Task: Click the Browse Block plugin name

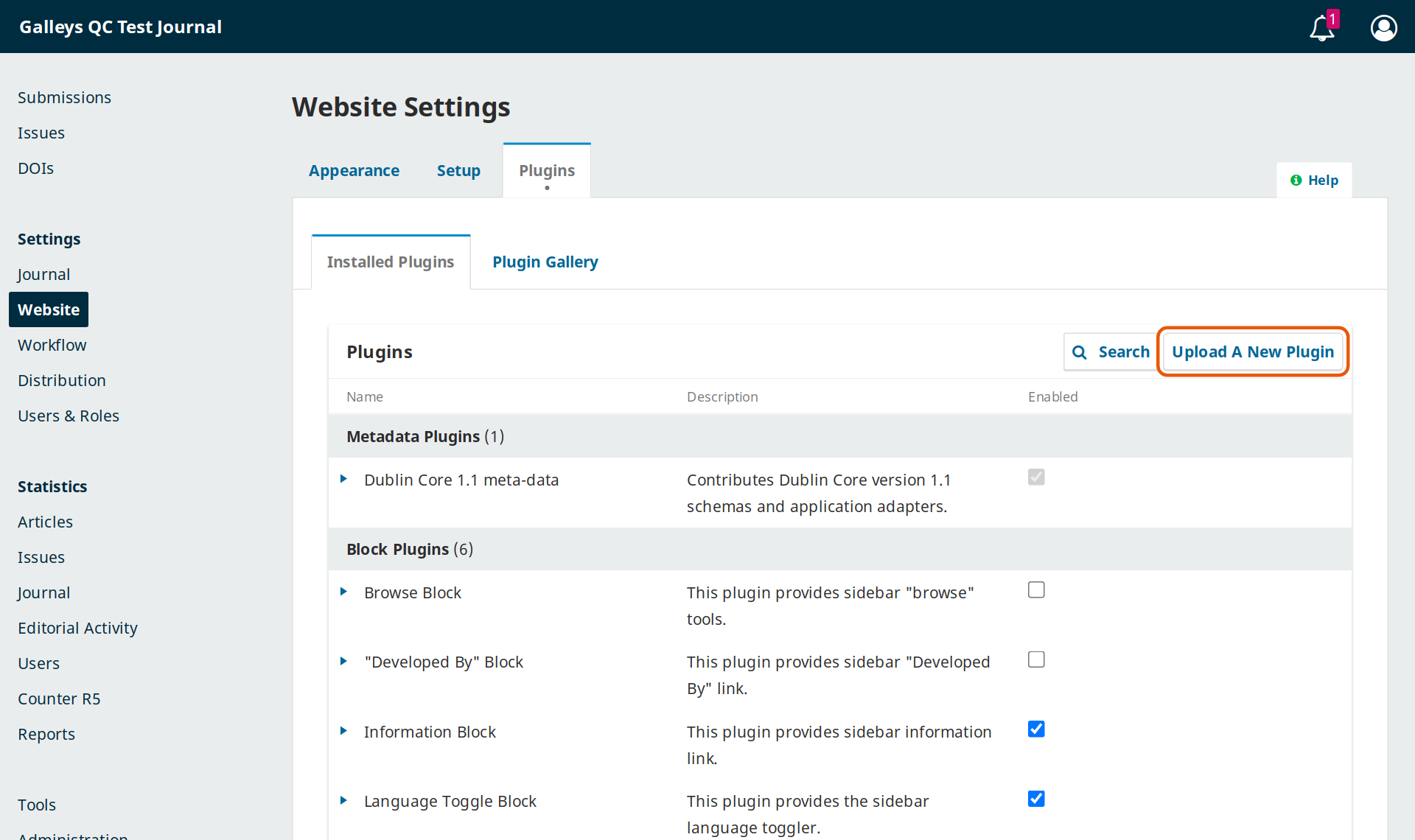Action: pyautogui.click(x=413, y=592)
